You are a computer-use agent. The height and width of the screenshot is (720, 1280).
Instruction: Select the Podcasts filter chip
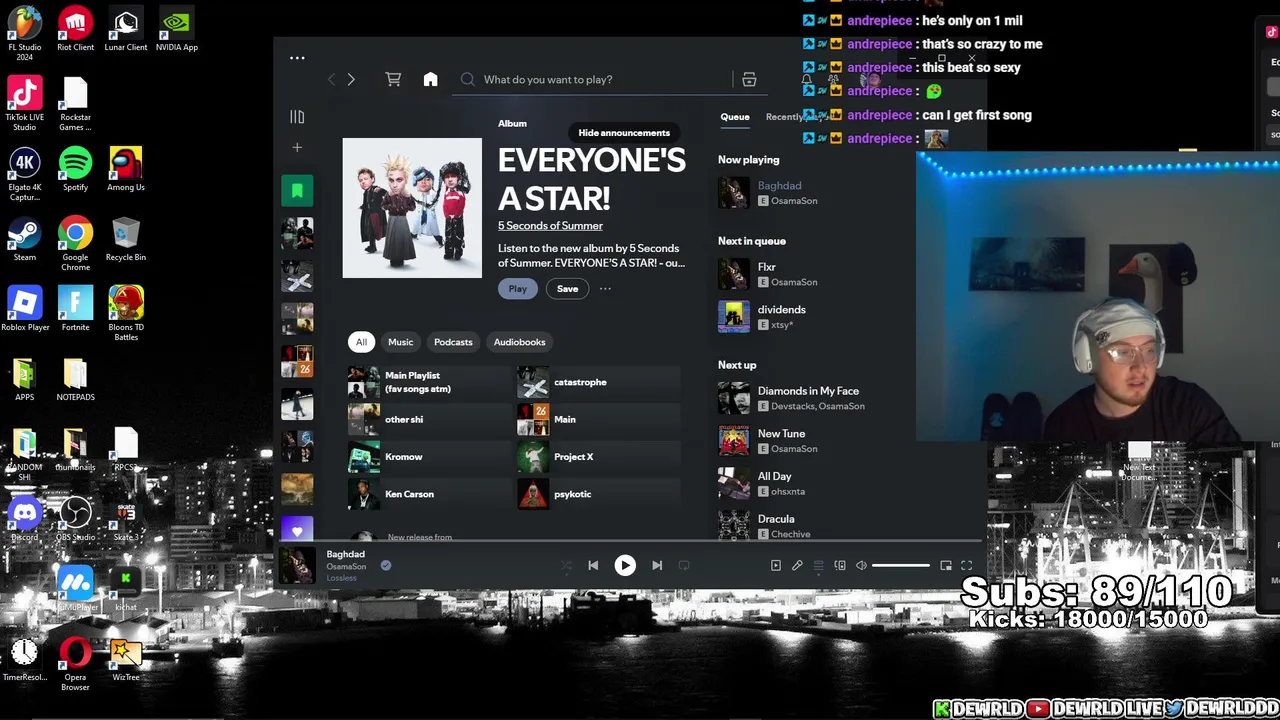coord(453,342)
